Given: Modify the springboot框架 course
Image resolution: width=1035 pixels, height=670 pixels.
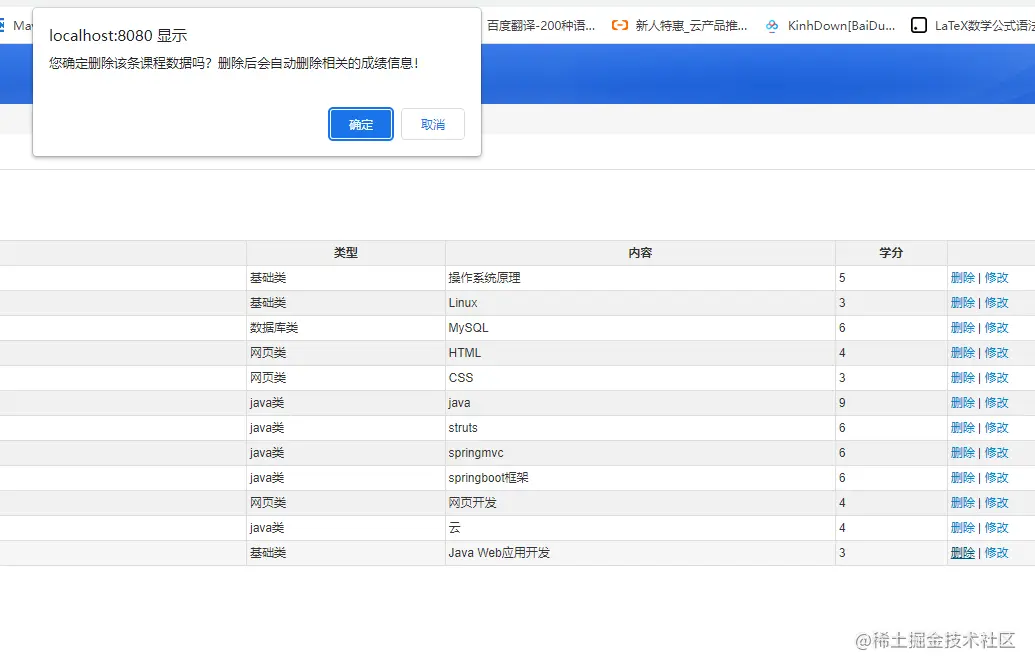Looking at the screenshot, I should point(996,478).
